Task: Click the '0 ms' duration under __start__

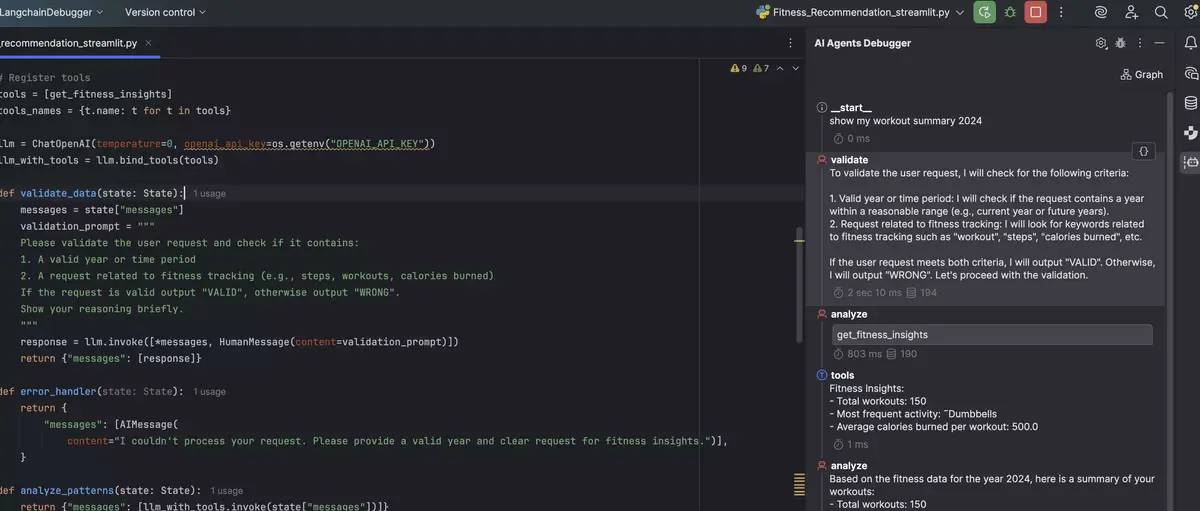Action: (852, 138)
